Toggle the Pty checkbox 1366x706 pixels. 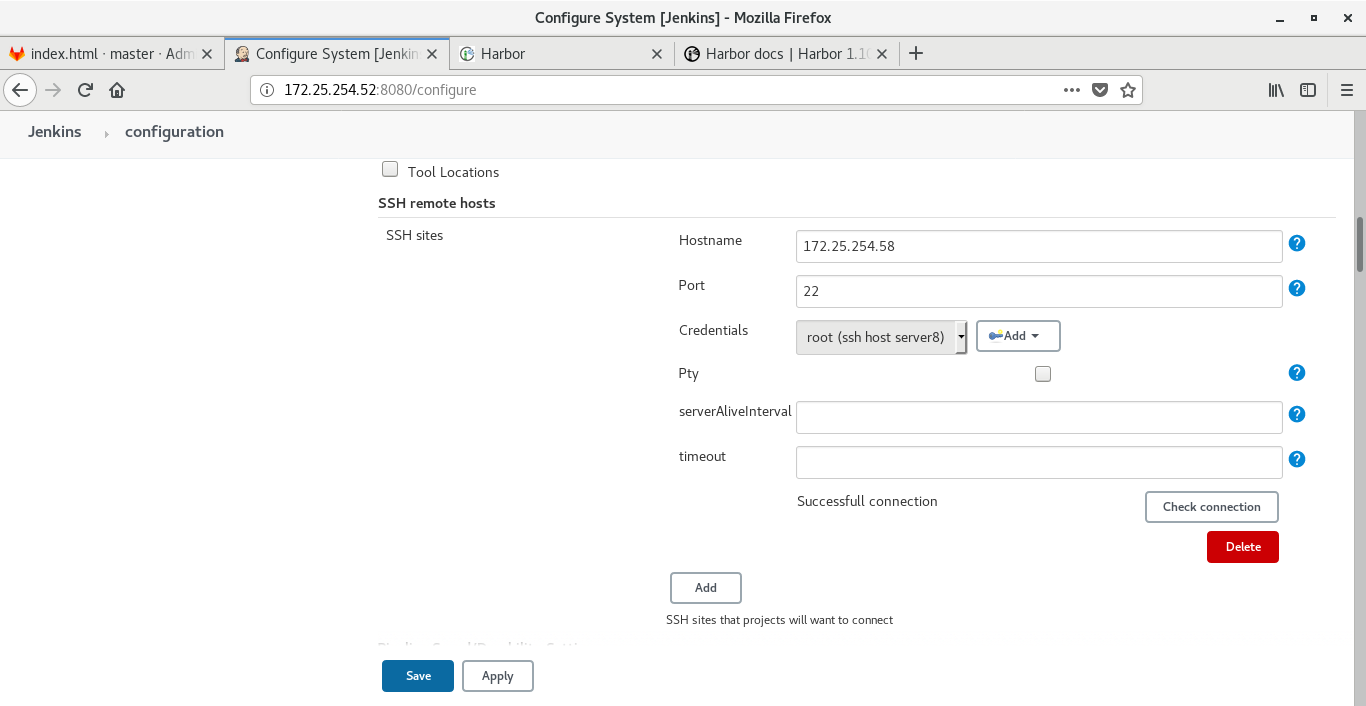[1043, 374]
